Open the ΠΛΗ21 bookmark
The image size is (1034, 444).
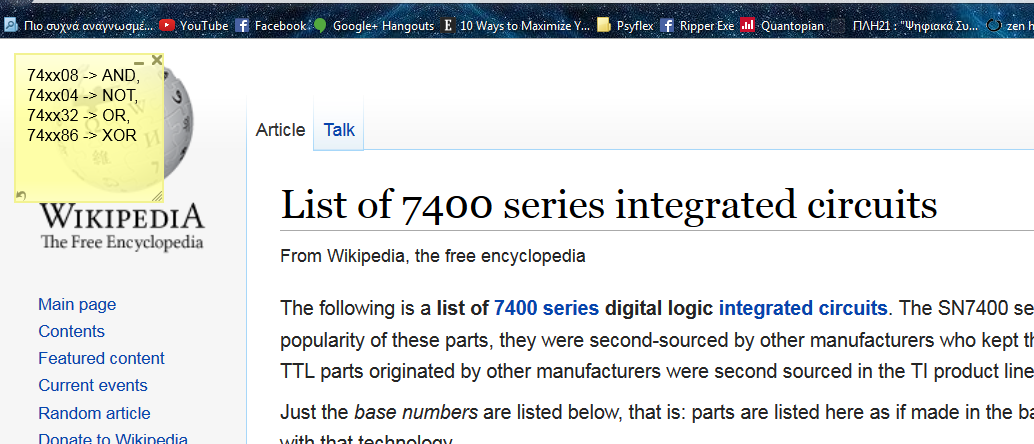point(905,26)
